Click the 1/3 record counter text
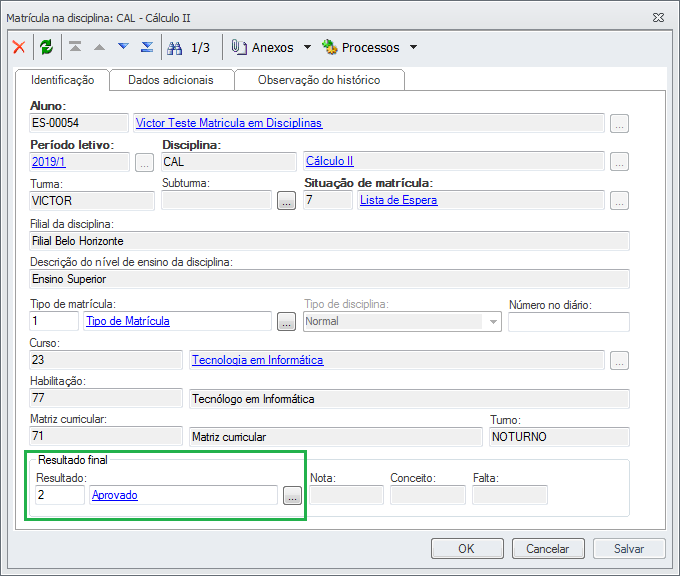The width and height of the screenshot is (680, 576). point(200,48)
